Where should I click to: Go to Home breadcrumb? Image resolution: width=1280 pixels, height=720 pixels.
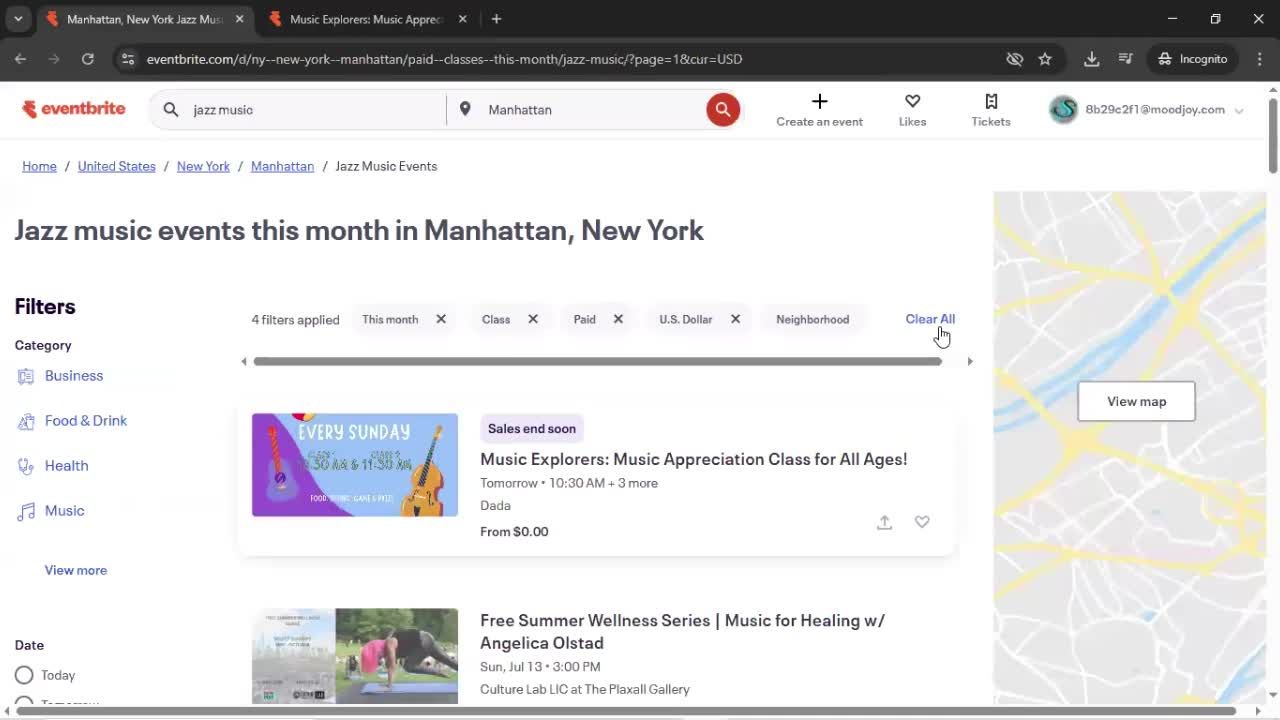(39, 166)
